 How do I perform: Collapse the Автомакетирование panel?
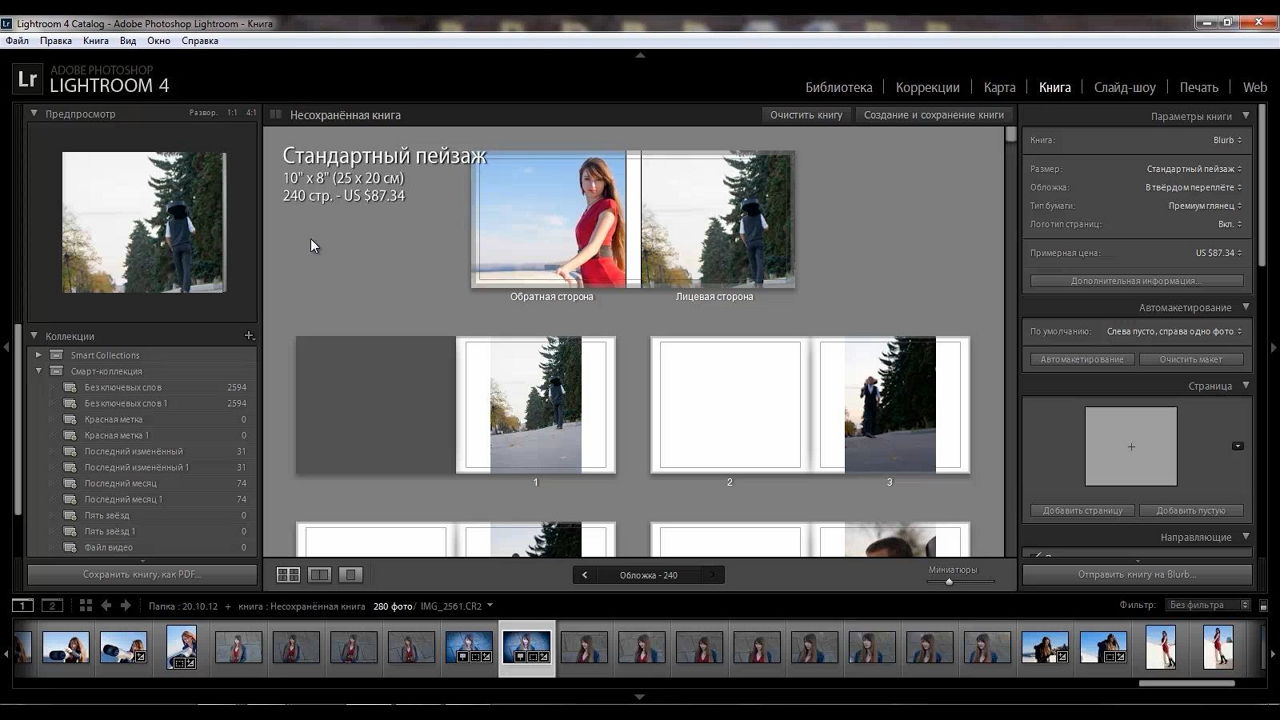1245,308
